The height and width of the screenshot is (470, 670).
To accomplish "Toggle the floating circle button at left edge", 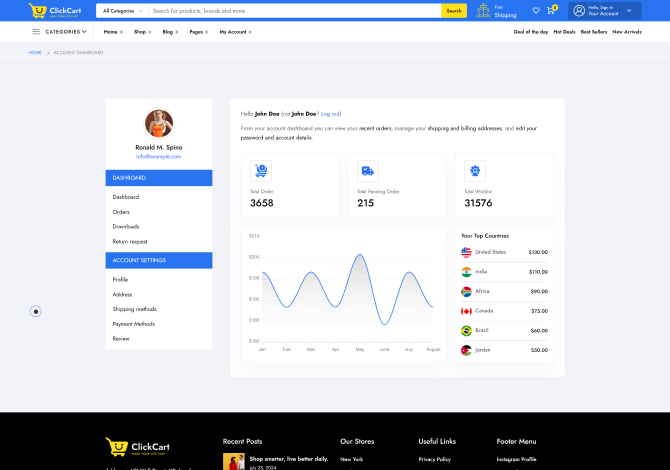I will pos(36,311).
